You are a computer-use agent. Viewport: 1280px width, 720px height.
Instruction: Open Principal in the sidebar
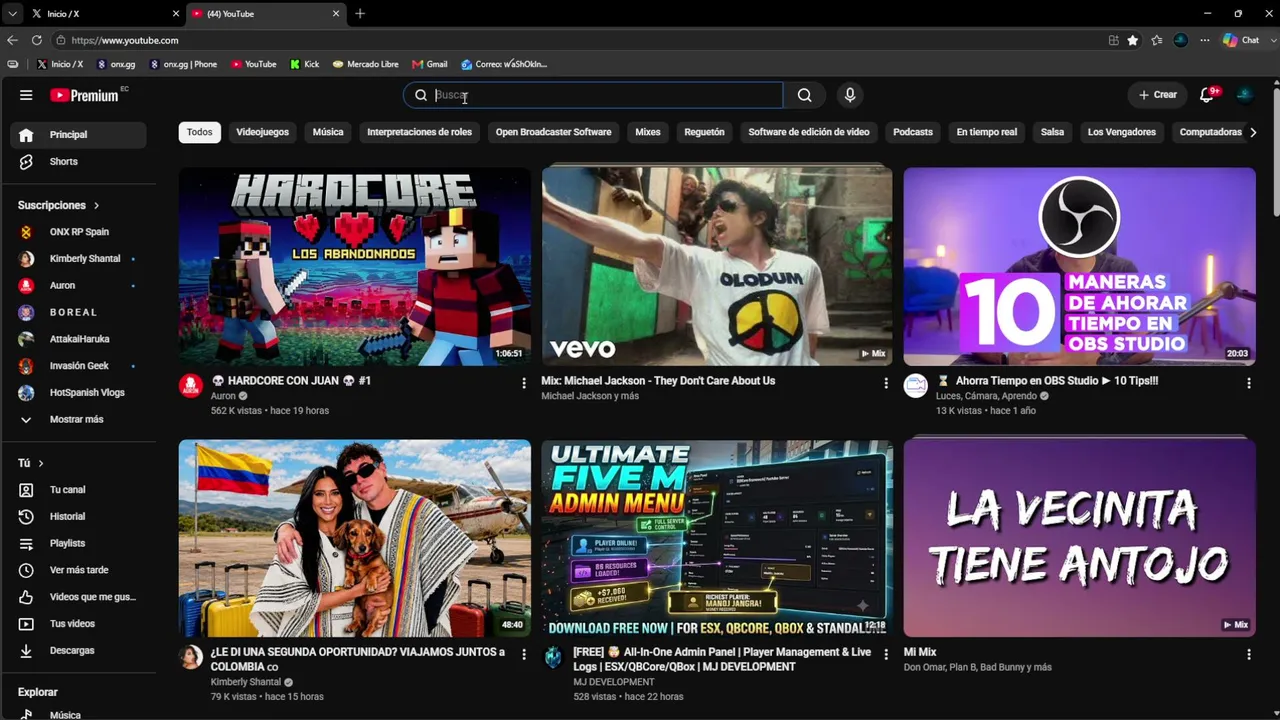click(80, 135)
